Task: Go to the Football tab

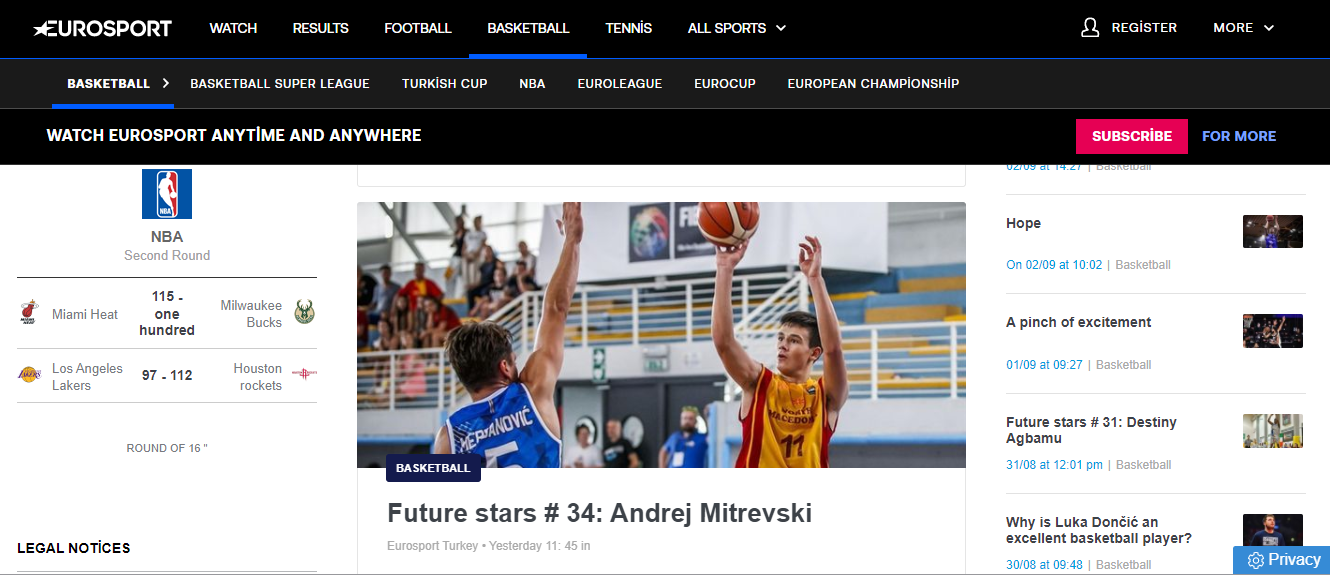Action: coord(418,28)
